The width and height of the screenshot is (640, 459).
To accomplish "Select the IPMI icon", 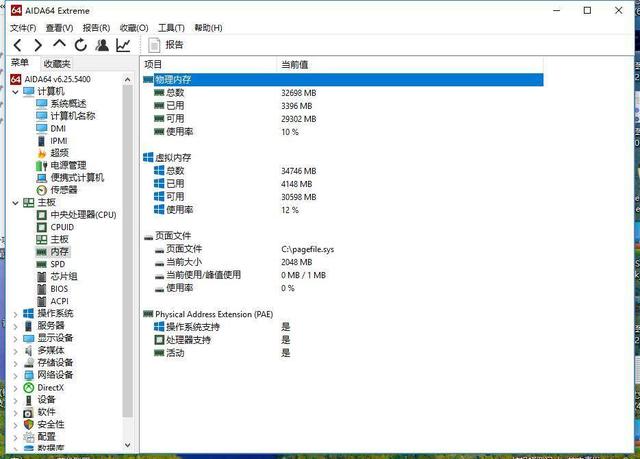I will click(x=41, y=141).
